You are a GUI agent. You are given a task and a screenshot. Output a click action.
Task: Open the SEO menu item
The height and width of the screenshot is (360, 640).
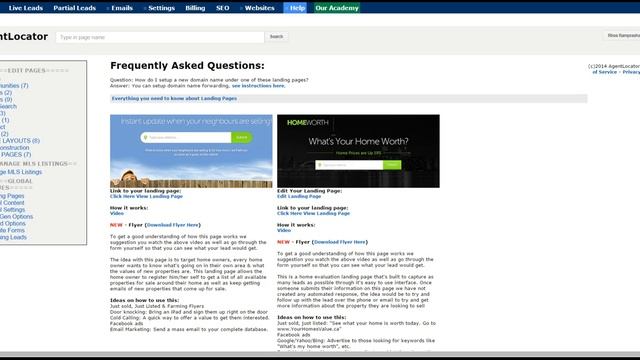pos(222,8)
